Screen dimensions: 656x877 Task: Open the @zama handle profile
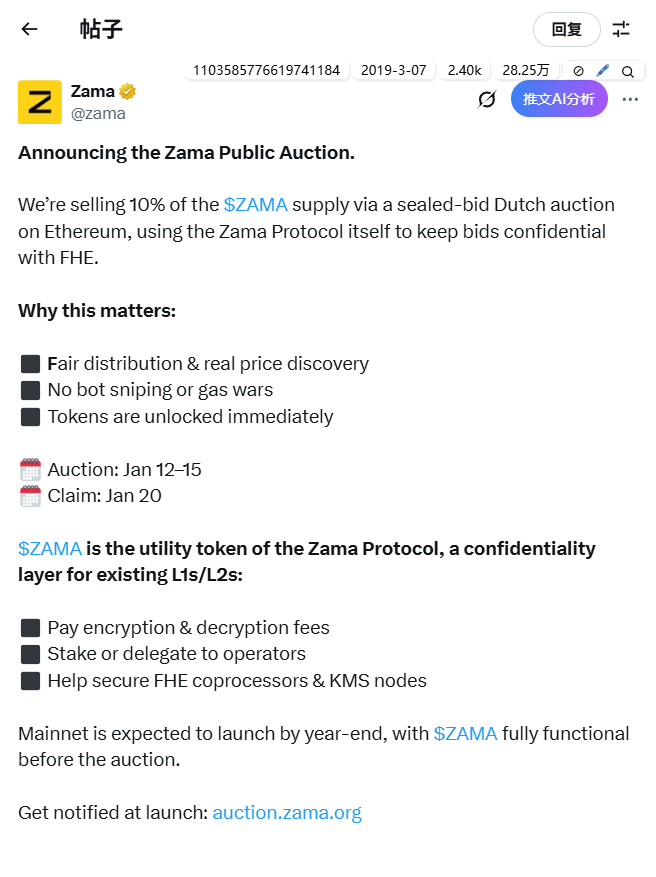coord(98,113)
